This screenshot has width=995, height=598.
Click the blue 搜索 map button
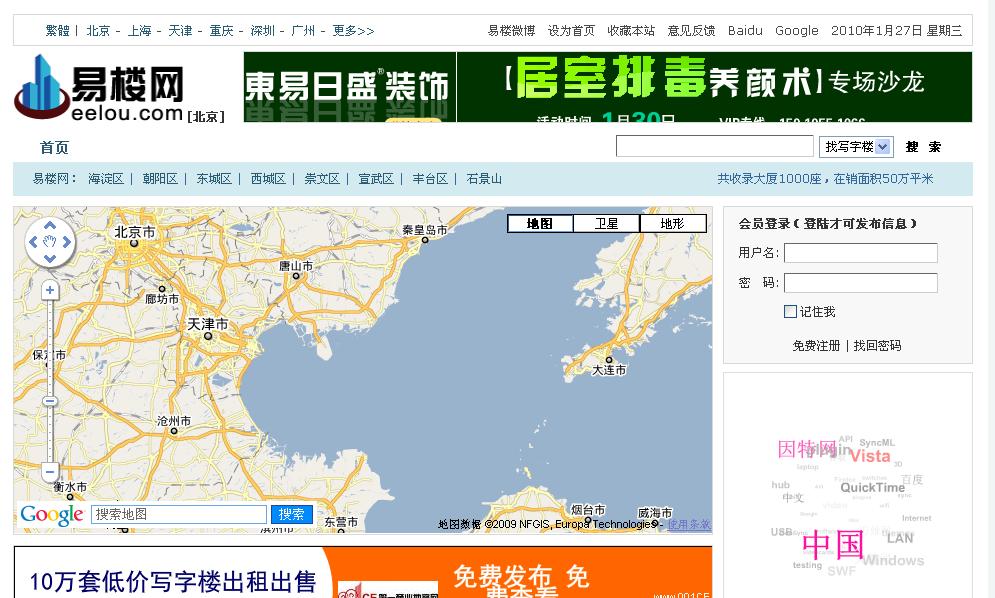pyautogui.click(x=291, y=514)
